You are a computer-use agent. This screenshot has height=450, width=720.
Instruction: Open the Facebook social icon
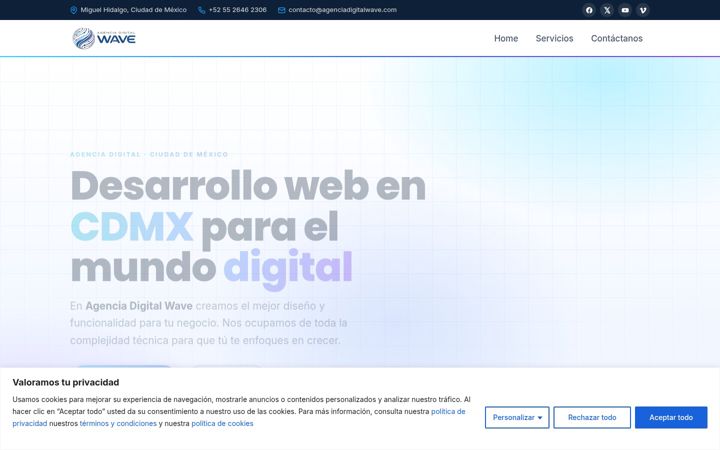click(x=589, y=10)
